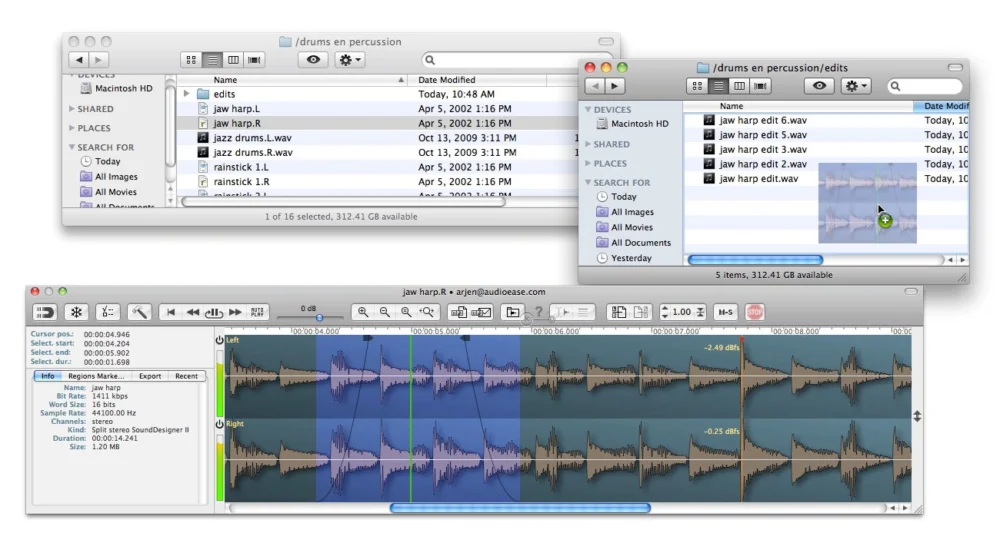Expand SHARED section in edits window sidebar
Image resolution: width=1000 pixels, height=546 pixels.
(588, 144)
